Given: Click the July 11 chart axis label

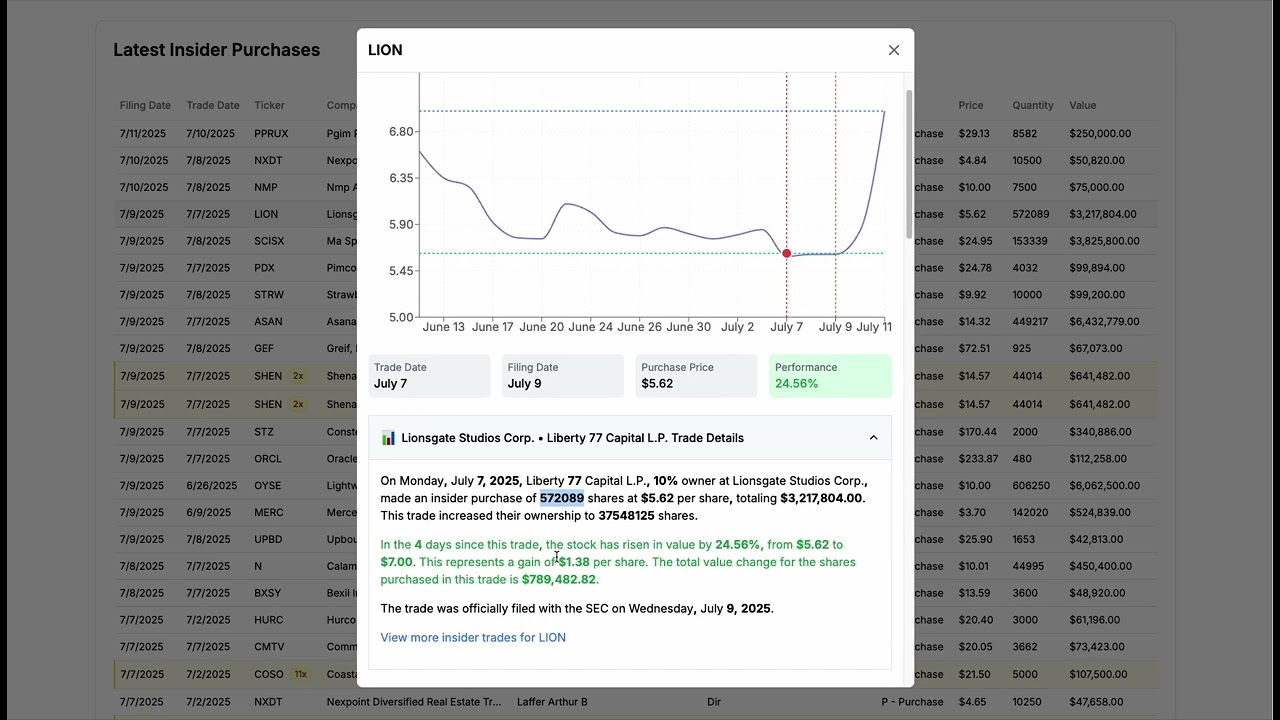Looking at the screenshot, I should tap(874, 327).
